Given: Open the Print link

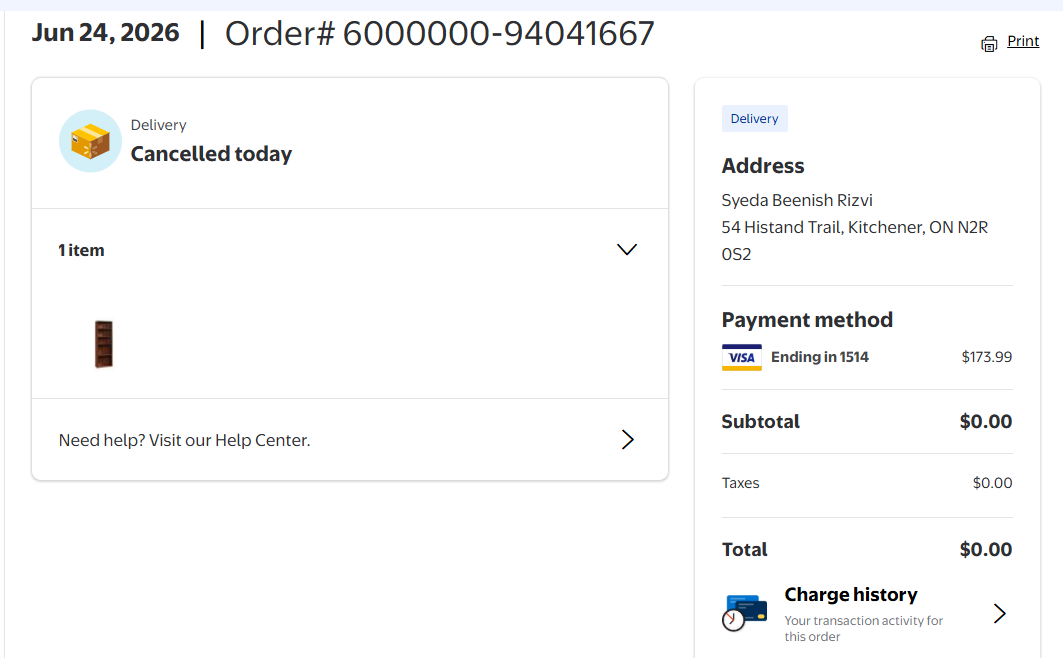Looking at the screenshot, I should (1023, 41).
